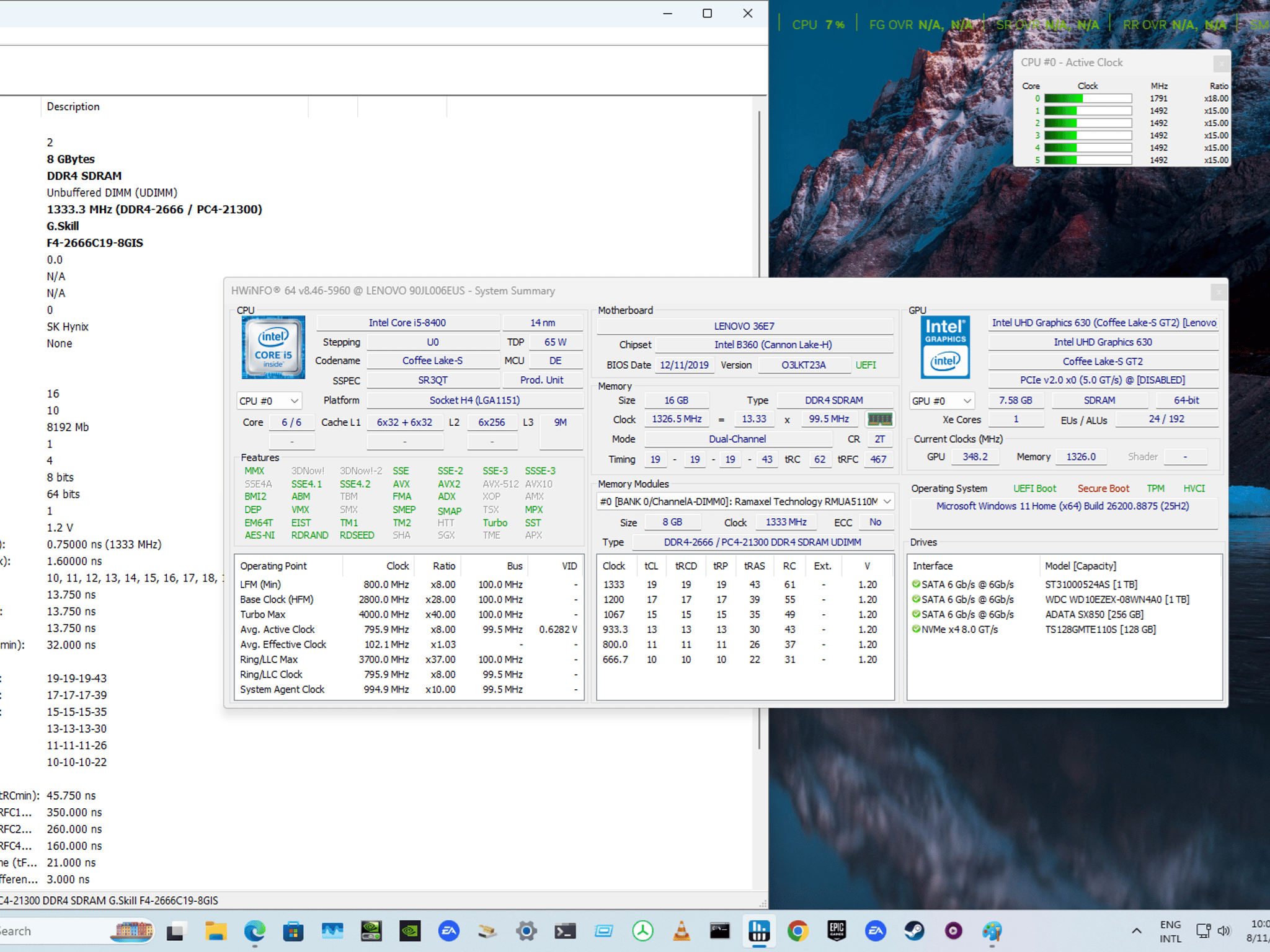Launch Microsoft Edge from the taskbar
1270x952 pixels.
point(254,931)
